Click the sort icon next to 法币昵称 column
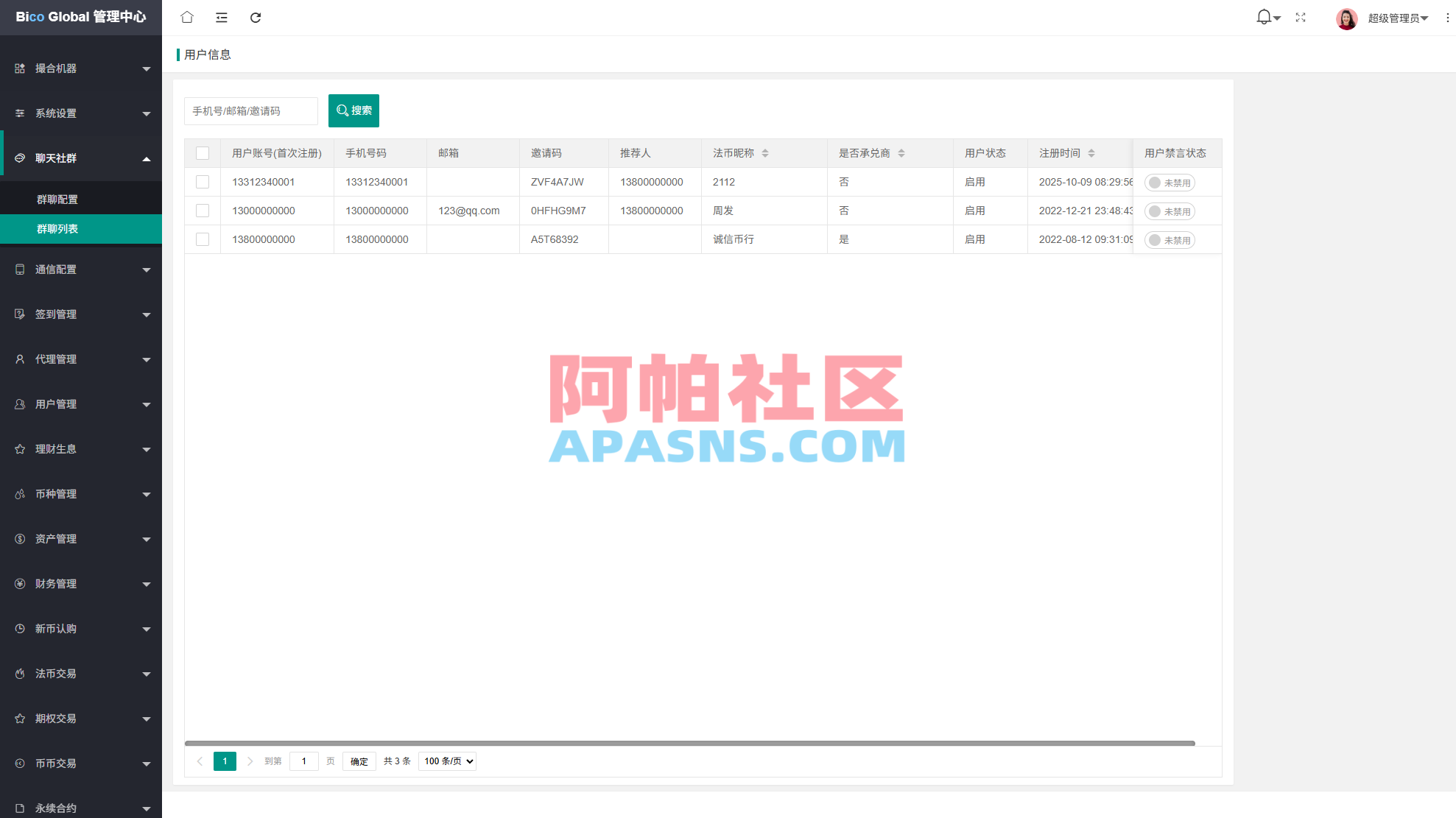The width and height of the screenshot is (1456, 818). click(x=765, y=152)
